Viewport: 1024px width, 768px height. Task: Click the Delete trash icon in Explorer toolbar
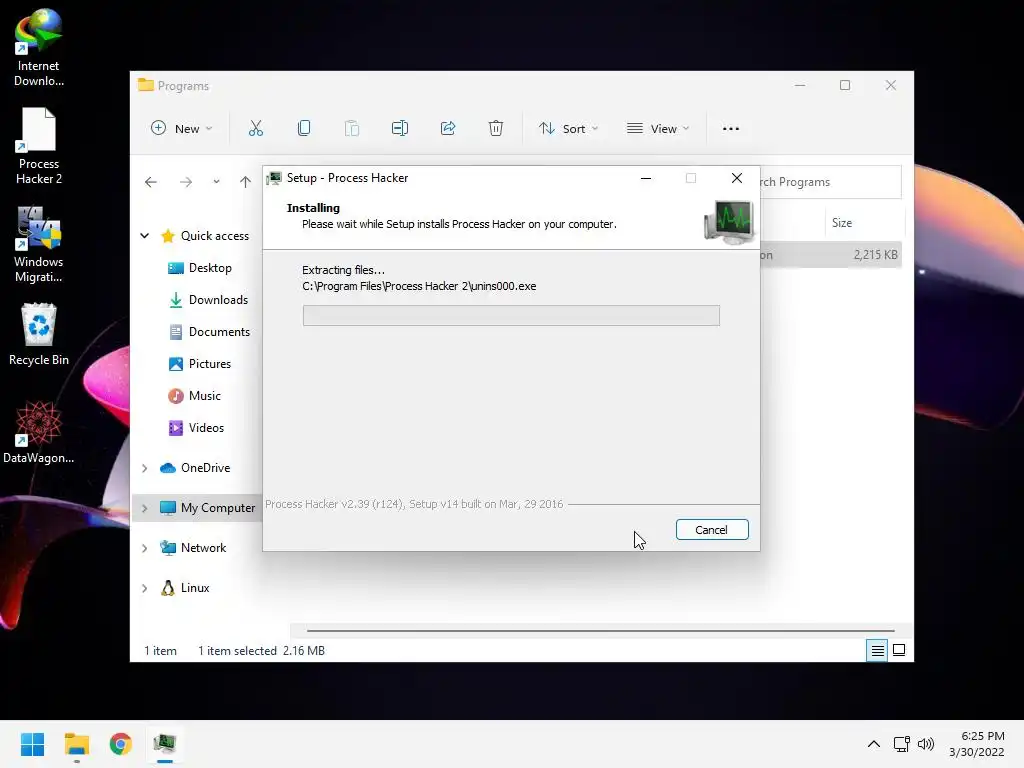coord(496,128)
